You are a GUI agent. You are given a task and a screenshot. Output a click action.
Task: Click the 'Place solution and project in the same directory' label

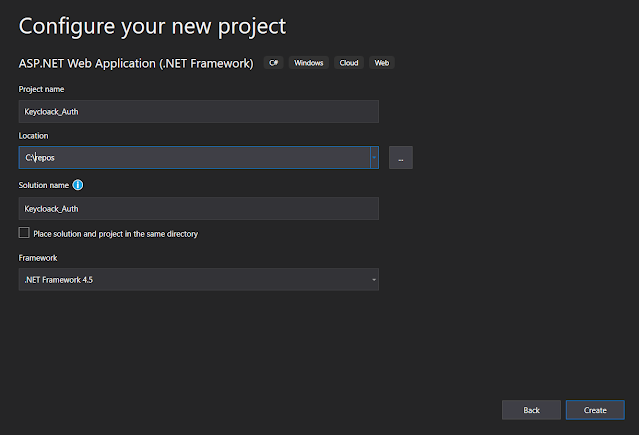[115, 234]
